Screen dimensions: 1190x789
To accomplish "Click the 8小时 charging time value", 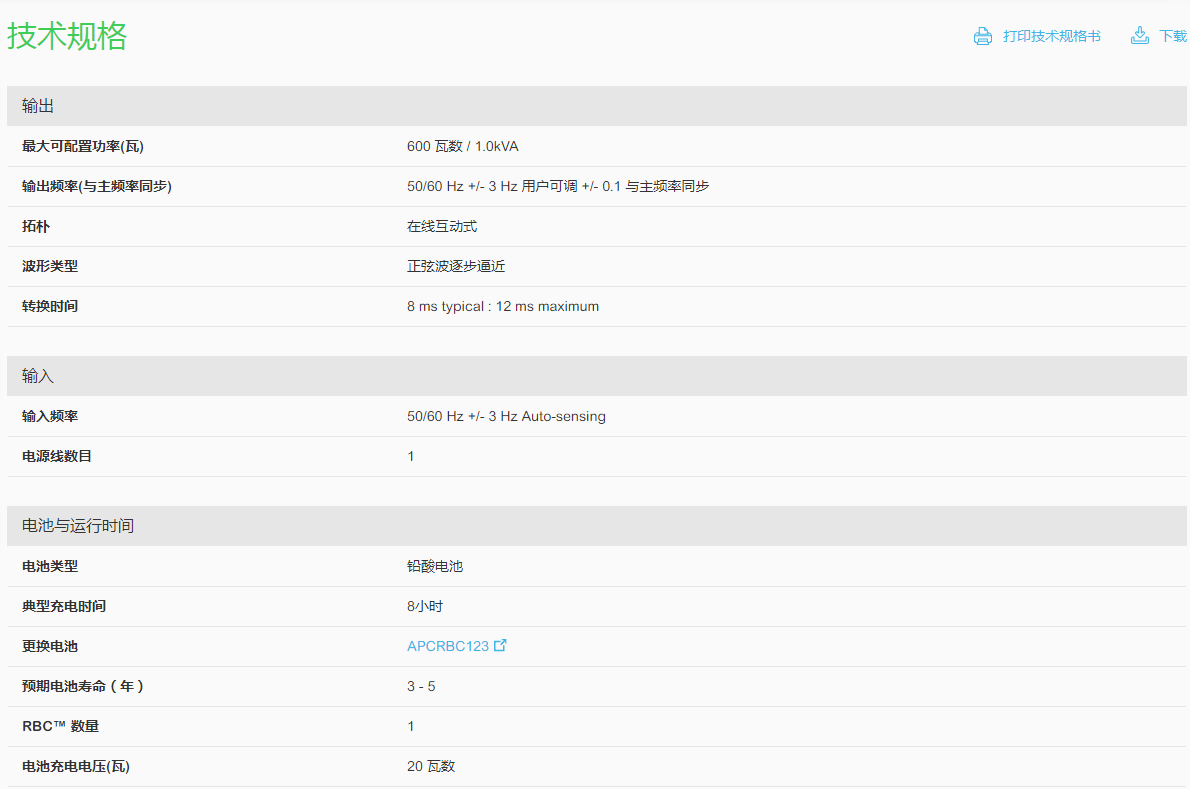I will 425,606.
